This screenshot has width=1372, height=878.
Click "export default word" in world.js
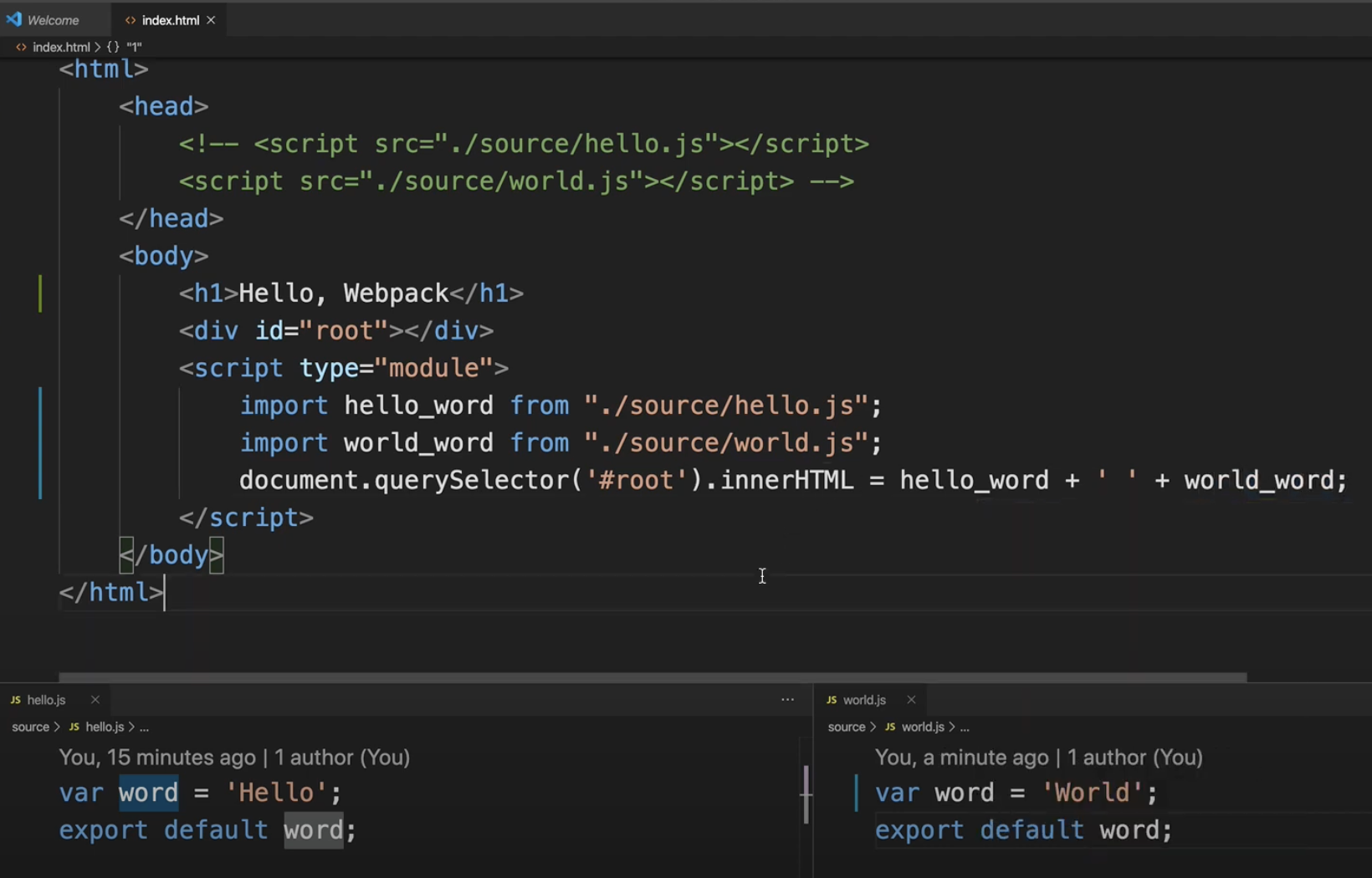[x=1025, y=830]
